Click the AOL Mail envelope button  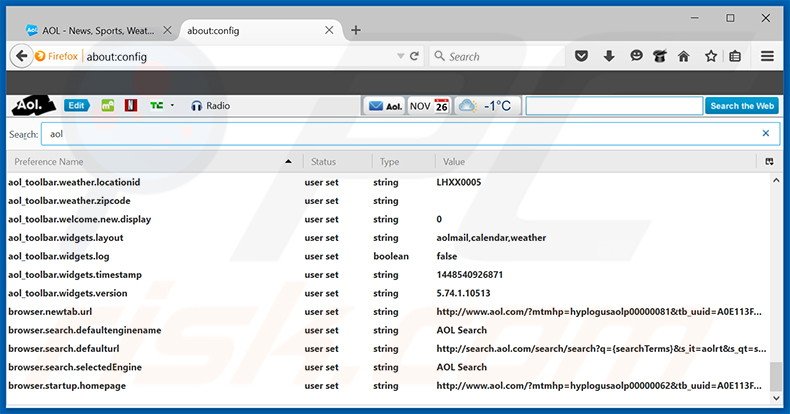coord(384,105)
